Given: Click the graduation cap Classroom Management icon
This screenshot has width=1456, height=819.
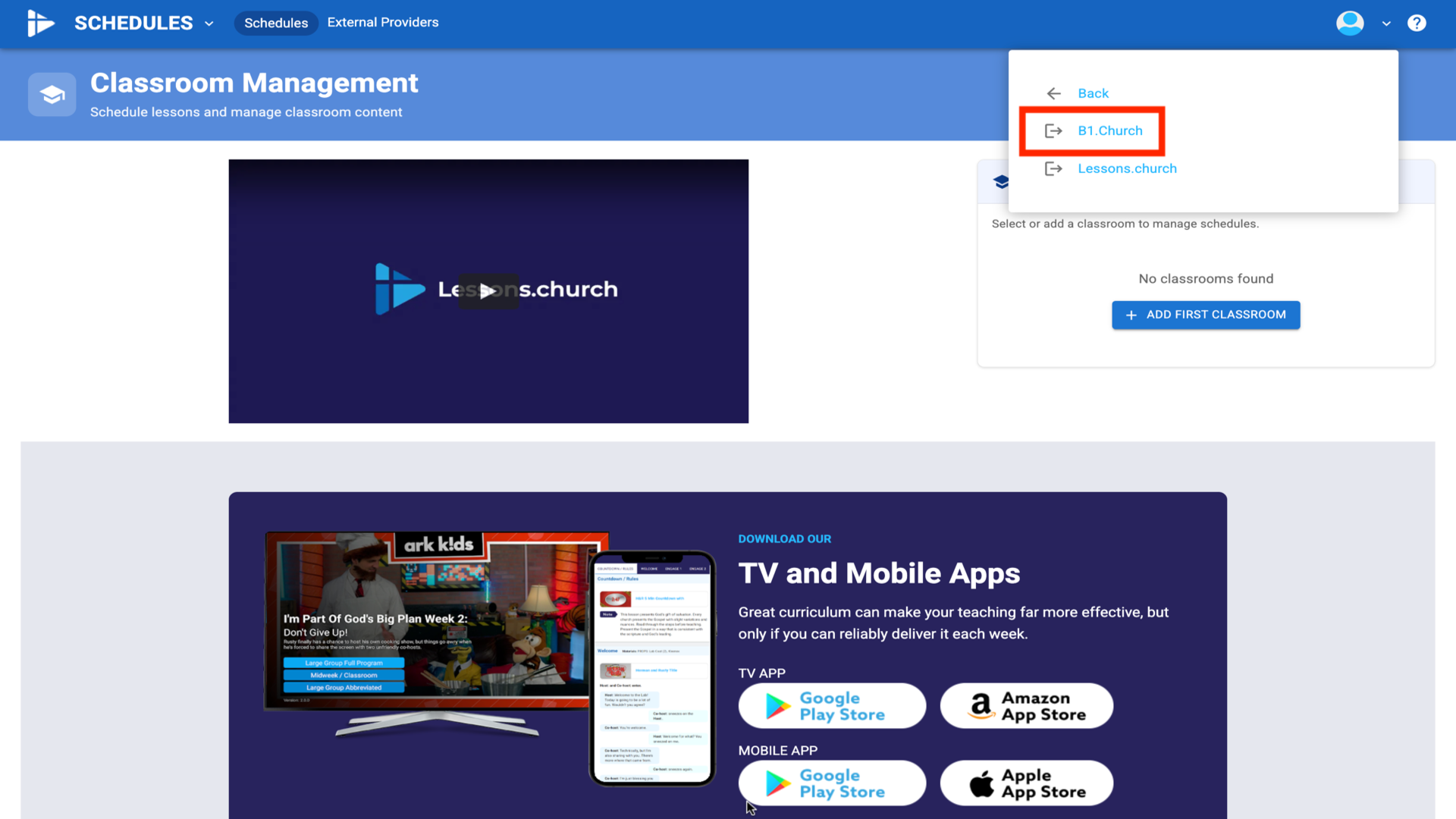Looking at the screenshot, I should [52, 95].
